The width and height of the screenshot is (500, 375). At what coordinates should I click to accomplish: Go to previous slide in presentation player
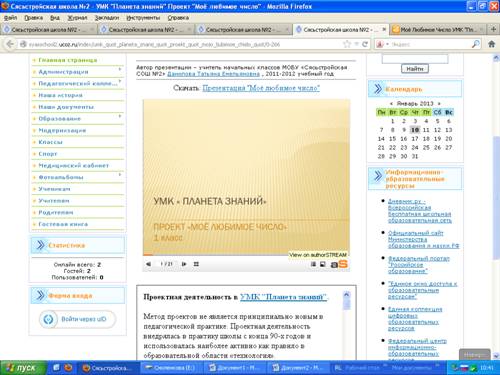(149, 264)
